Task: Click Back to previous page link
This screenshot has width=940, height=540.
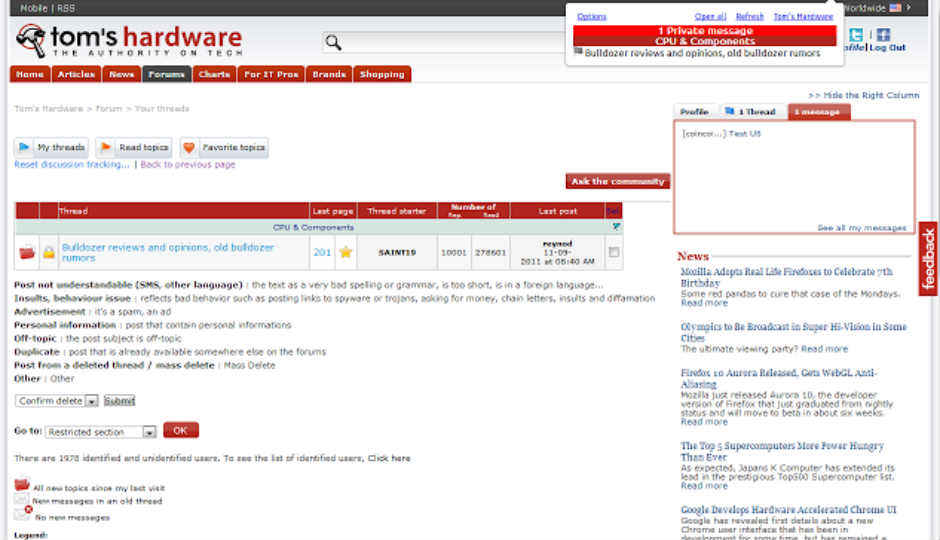Action: tap(188, 164)
